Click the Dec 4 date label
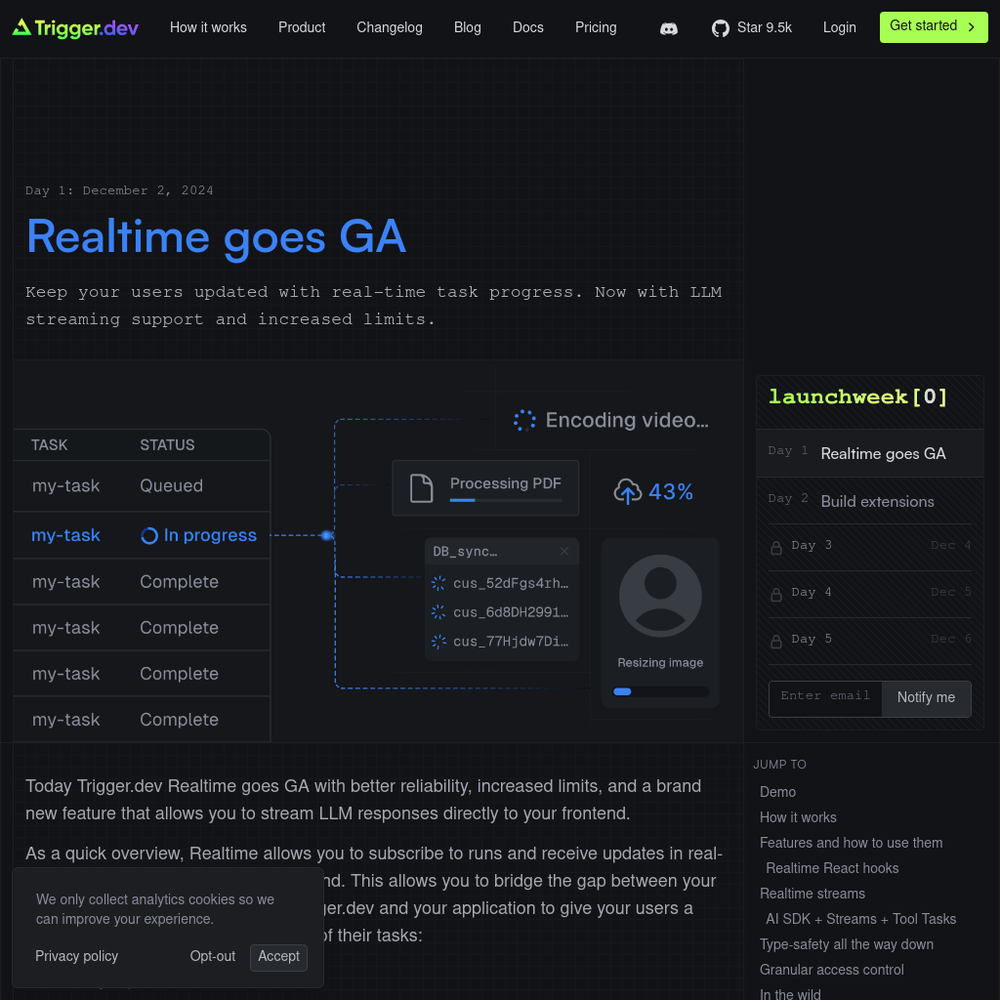 (x=951, y=545)
